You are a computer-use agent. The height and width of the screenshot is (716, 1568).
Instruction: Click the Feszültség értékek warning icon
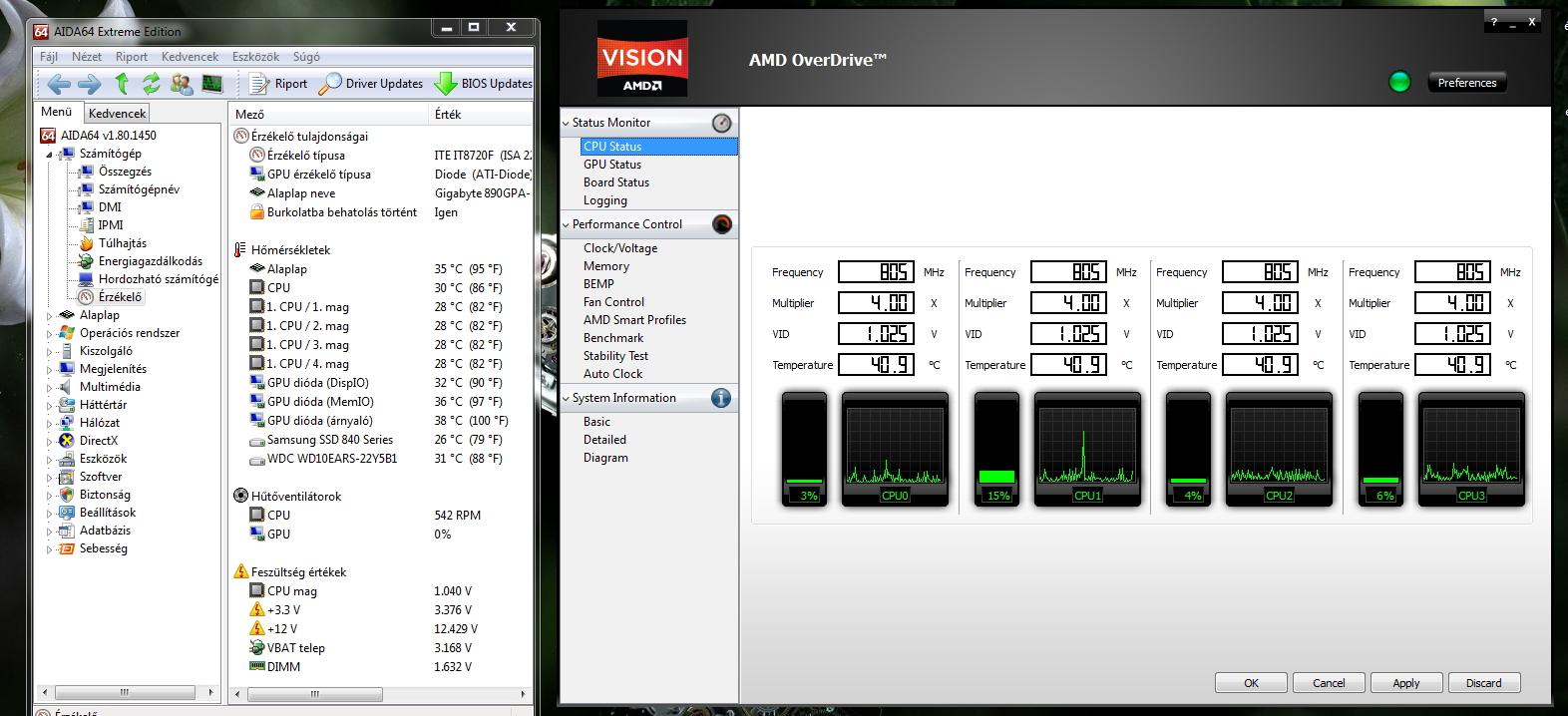tap(240, 571)
